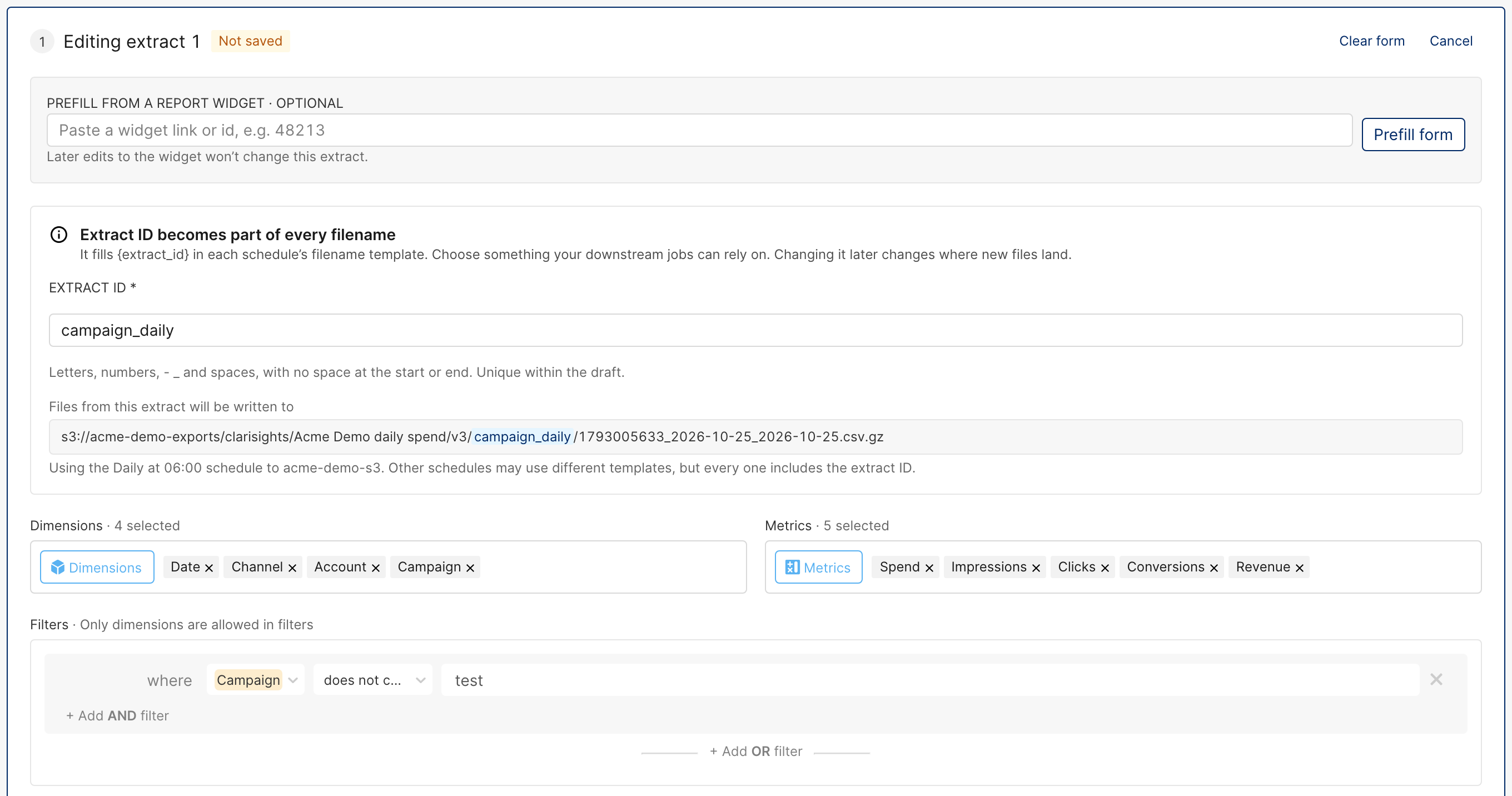Add an OR filter
1512x796 pixels.
pyautogui.click(x=756, y=752)
